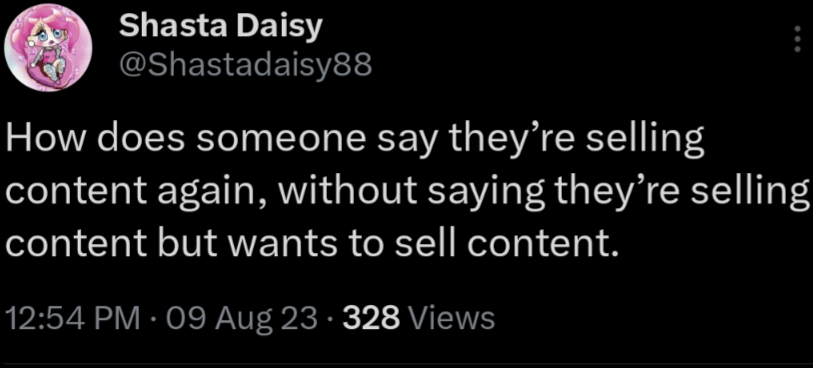Click the tweet line starting 'content again'
This screenshot has width=813, height=368.
[407, 191]
